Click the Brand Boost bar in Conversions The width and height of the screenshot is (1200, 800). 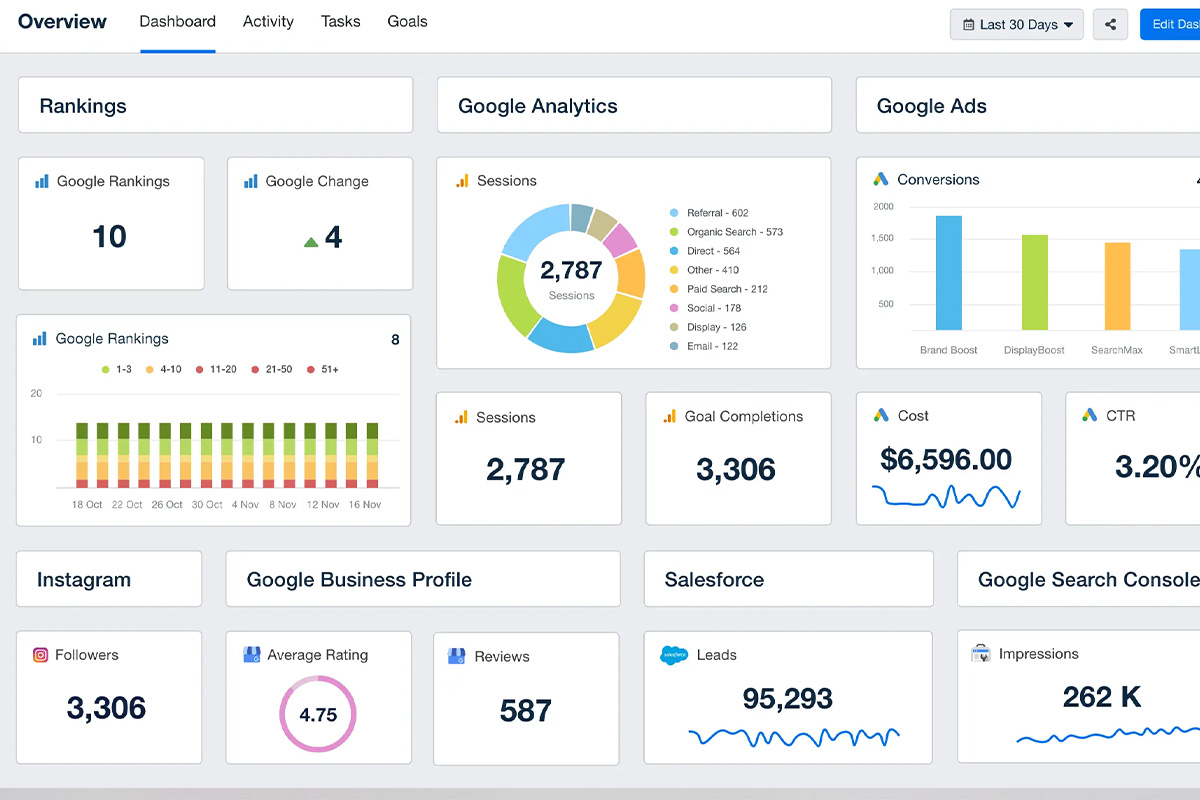coord(948,272)
